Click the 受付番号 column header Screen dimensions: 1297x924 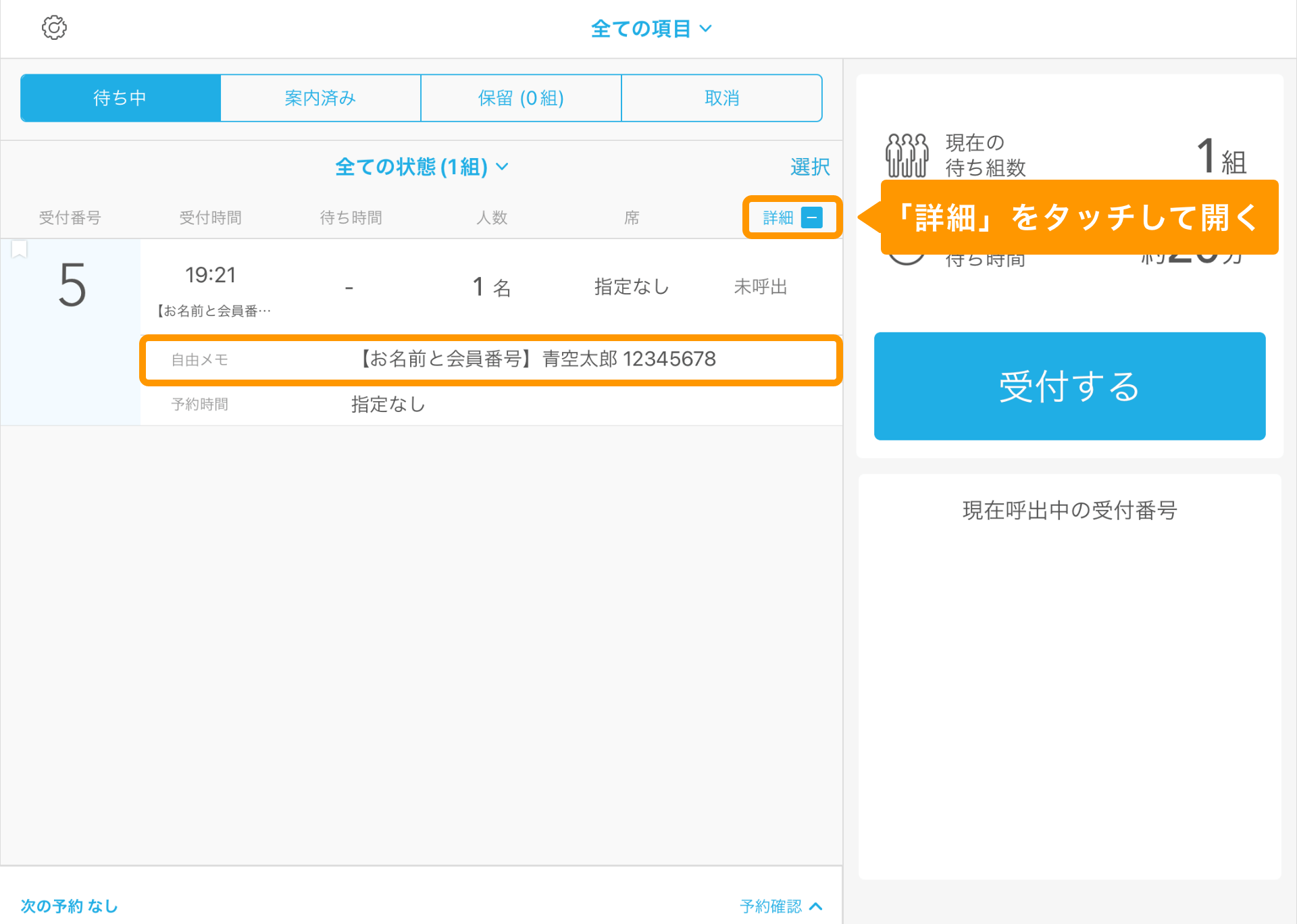(x=70, y=217)
